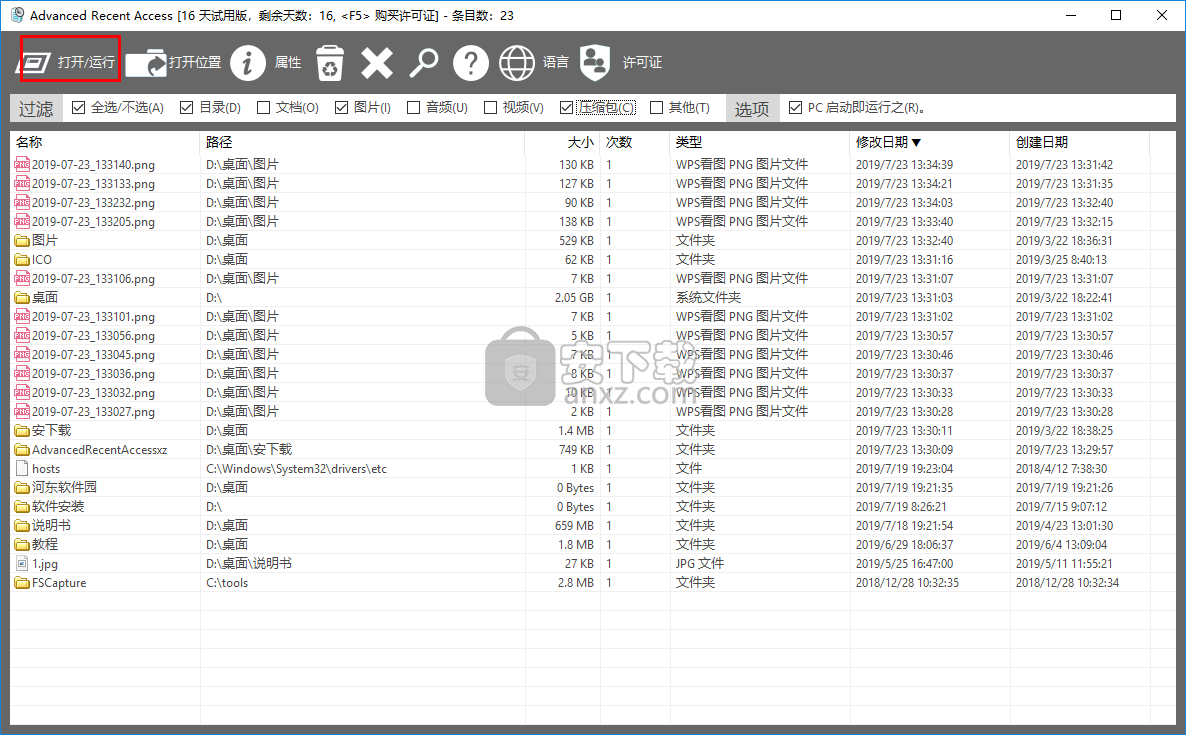Click folder icon of 桌面 row
Image resolution: width=1186 pixels, height=735 pixels.
coord(22,297)
